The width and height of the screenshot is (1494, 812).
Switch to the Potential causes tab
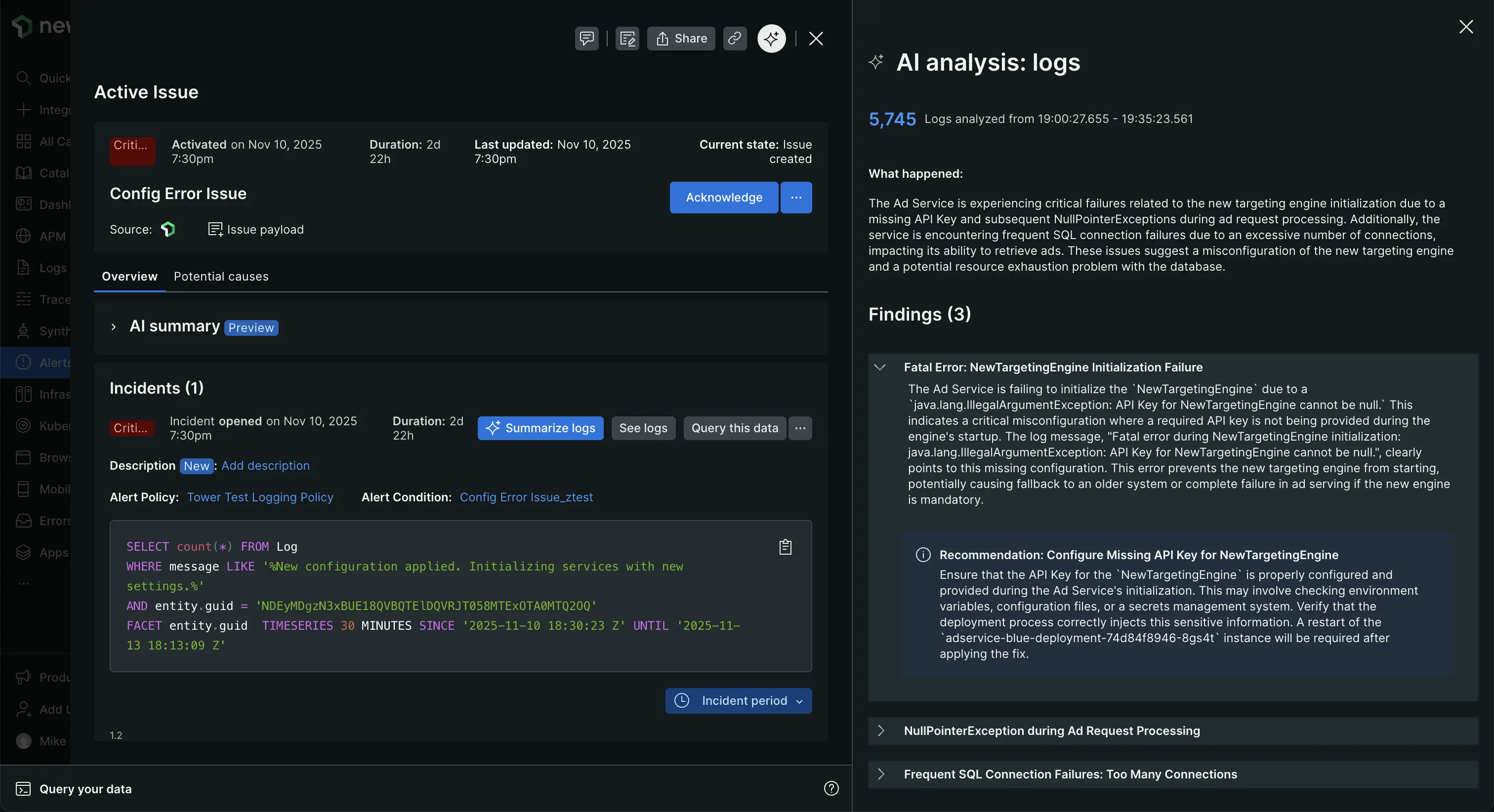click(221, 276)
